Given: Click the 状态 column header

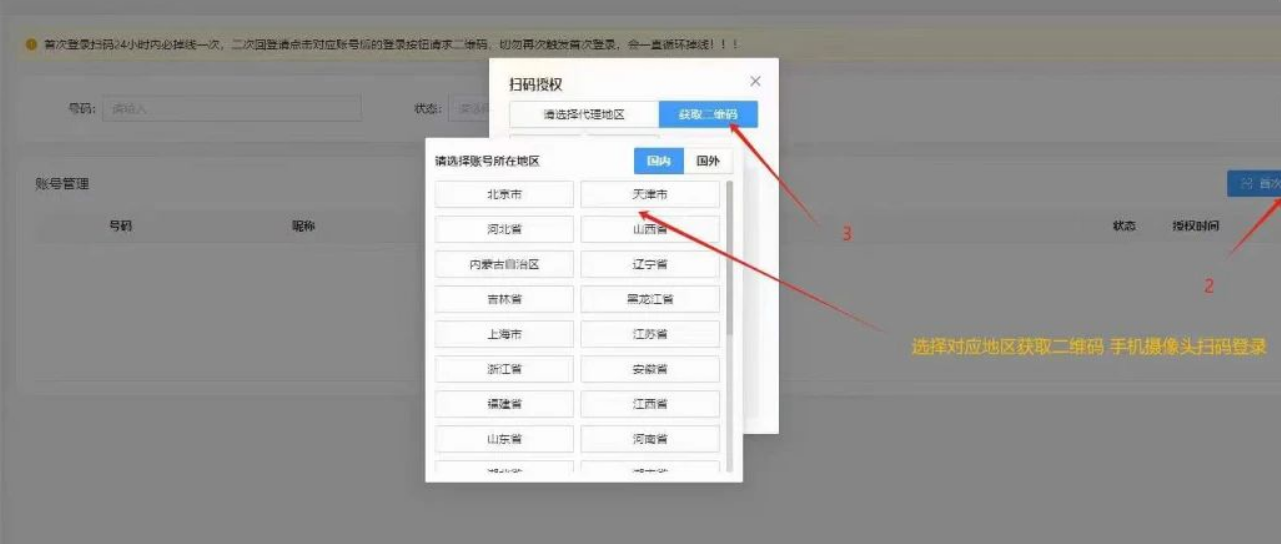Looking at the screenshot, I should pos(1124,226).
